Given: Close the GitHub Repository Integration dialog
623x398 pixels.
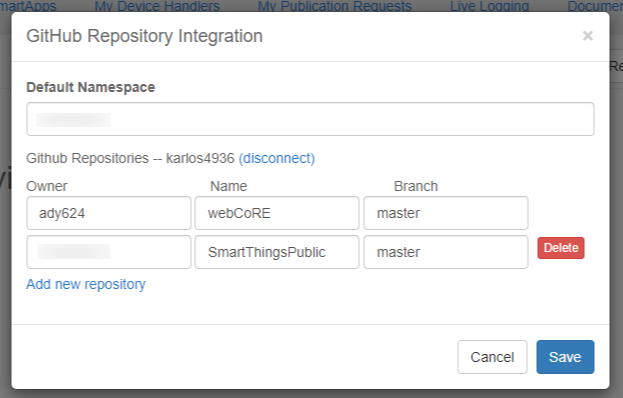Looking at the screenshot, I should [x=588, y=36].
